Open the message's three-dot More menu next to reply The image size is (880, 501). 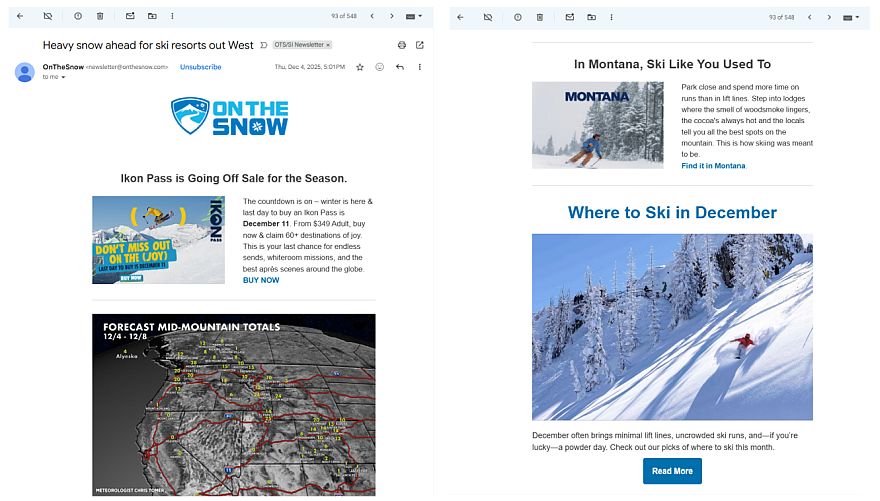tap(420, 67)
